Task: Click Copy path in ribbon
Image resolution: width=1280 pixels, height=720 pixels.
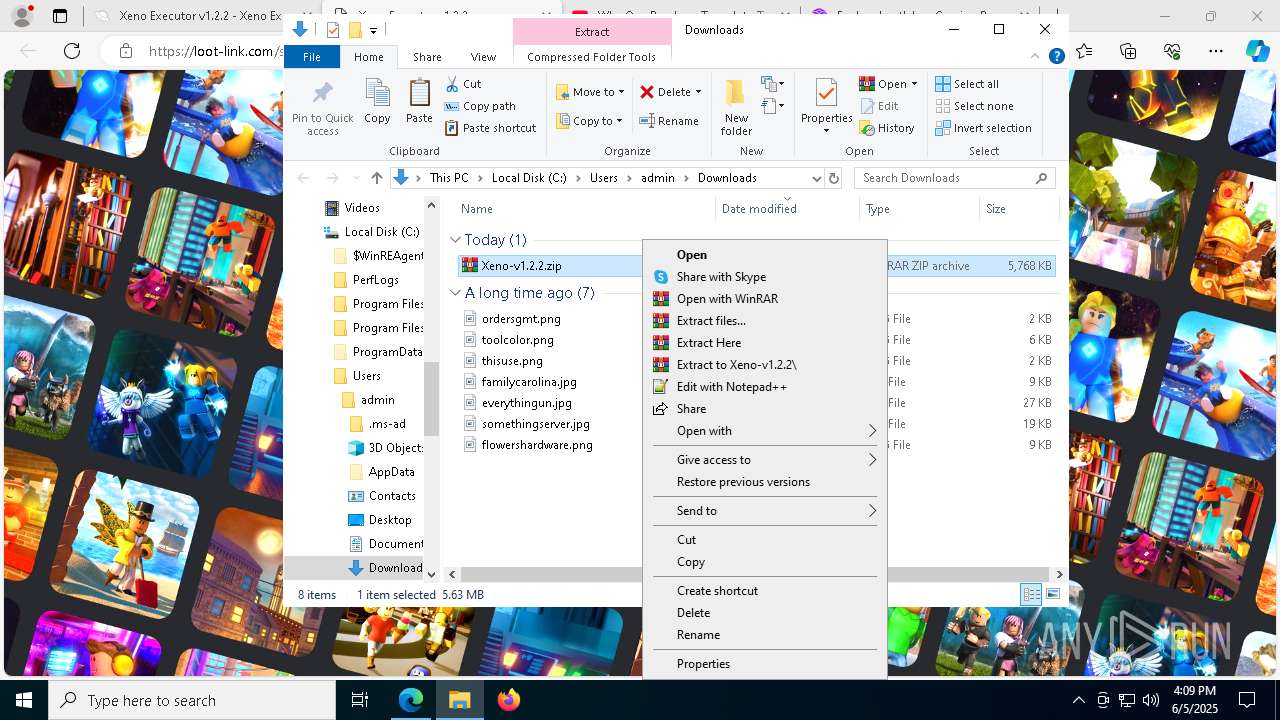Action: [480, 106]
